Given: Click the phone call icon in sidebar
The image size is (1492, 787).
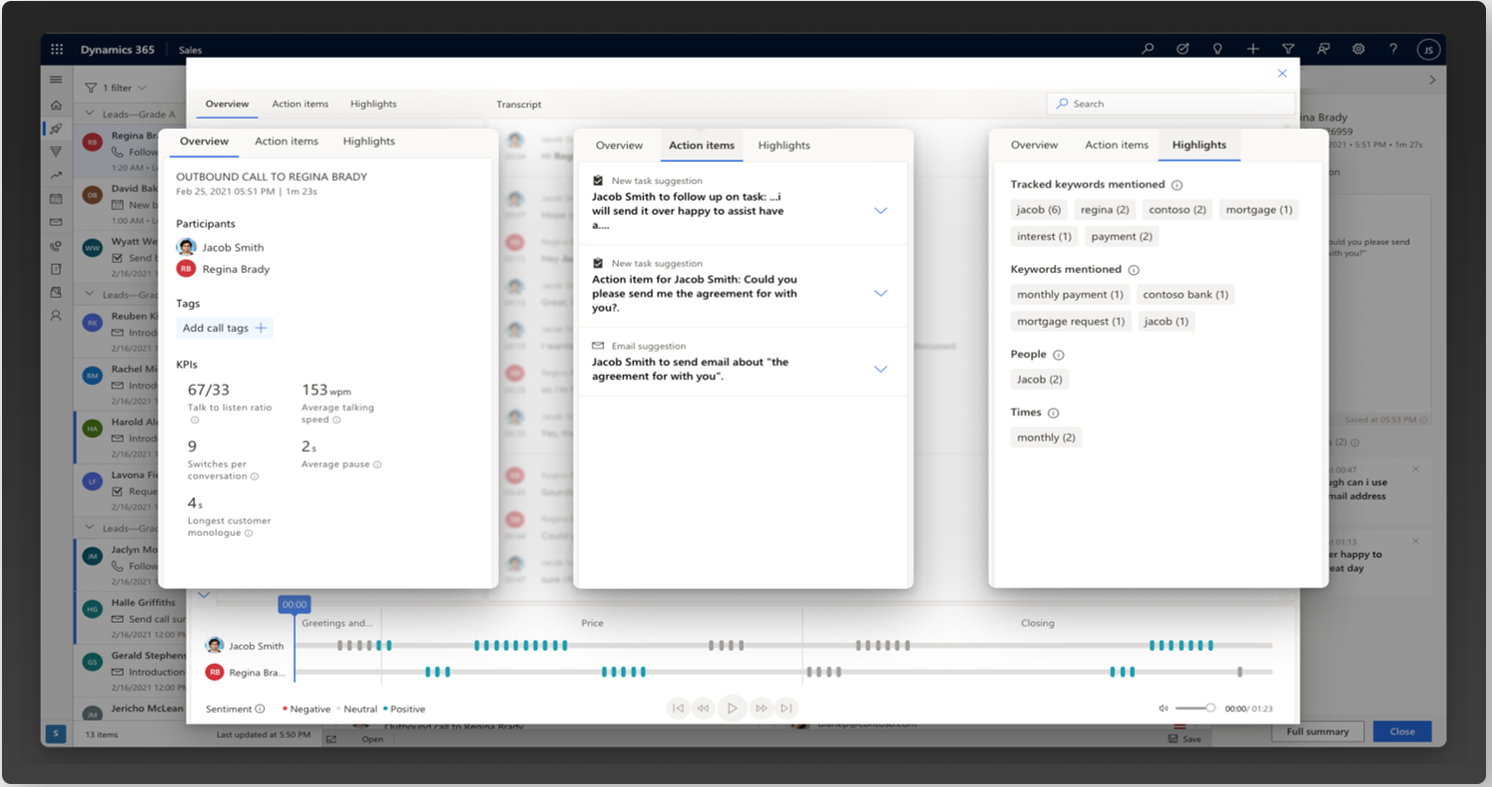Looking at the screenshot, I should tap(56, 246).
